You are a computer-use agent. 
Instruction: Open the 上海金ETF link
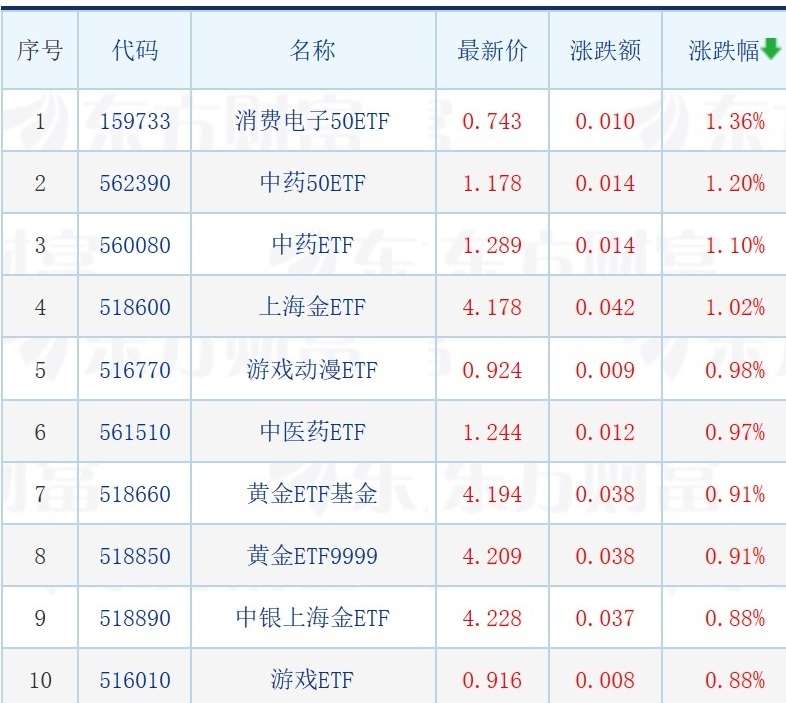313,307
